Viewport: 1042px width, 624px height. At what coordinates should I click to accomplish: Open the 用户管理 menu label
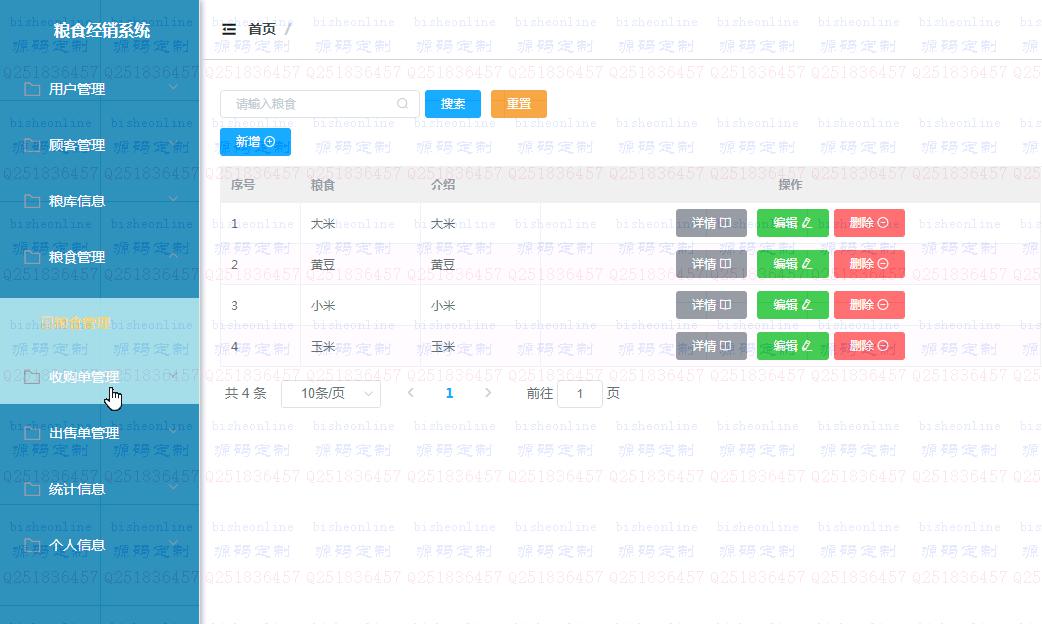click(77, 89)
